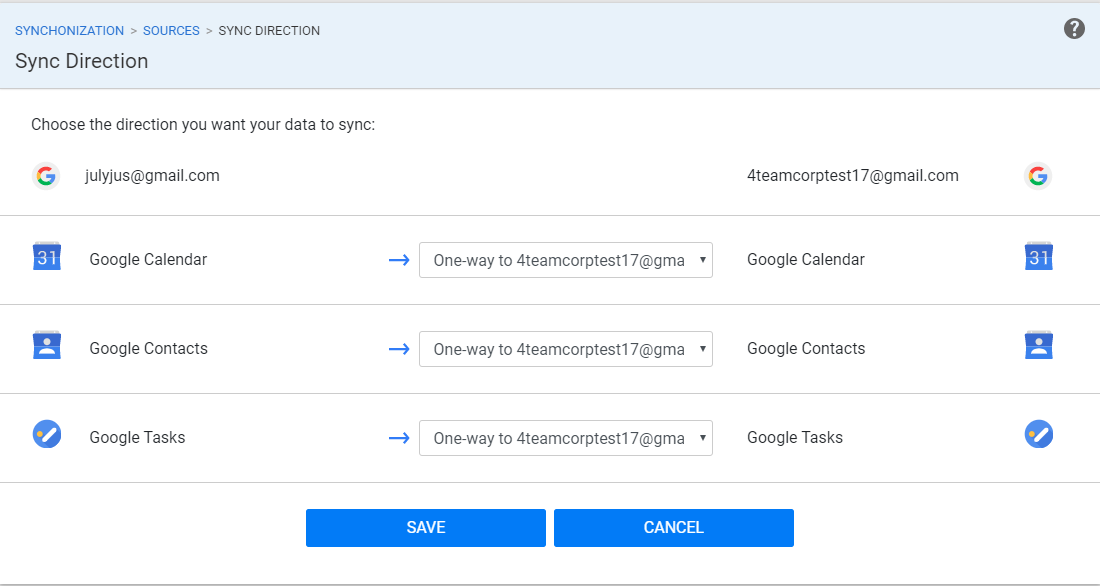
Task: Click the right Google Calendar icon
Action: [1039, 257]
